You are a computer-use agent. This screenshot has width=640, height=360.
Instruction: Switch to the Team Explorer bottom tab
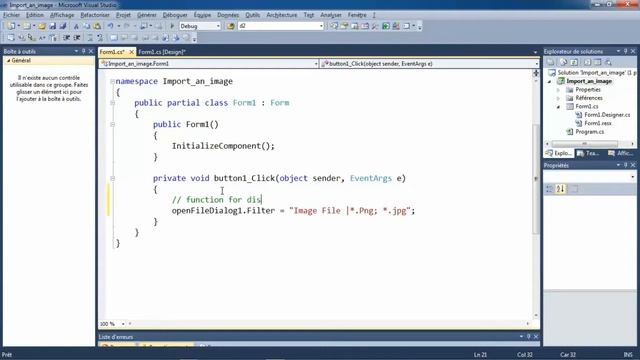[588, 153]
